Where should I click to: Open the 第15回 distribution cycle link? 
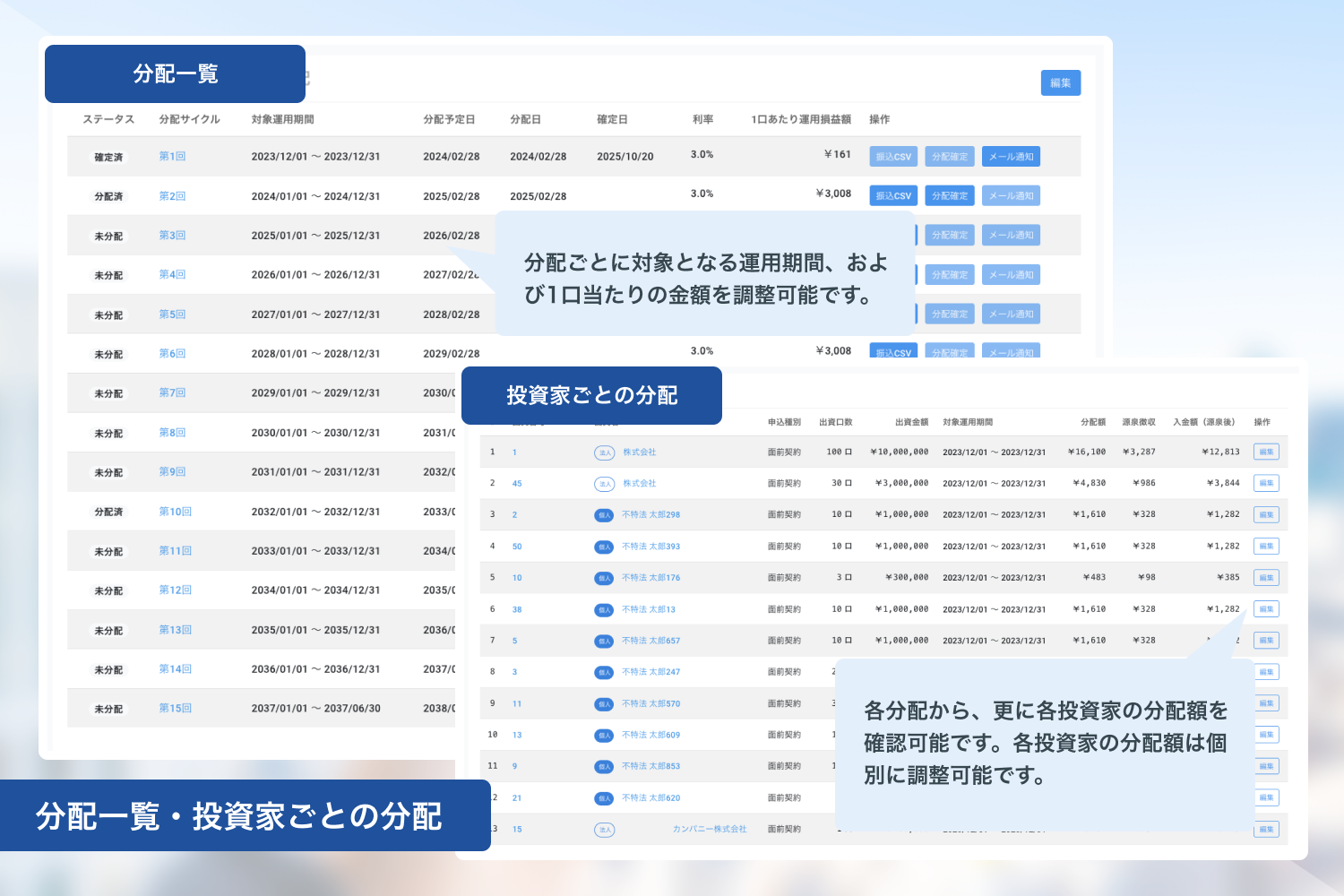point(176,709)
